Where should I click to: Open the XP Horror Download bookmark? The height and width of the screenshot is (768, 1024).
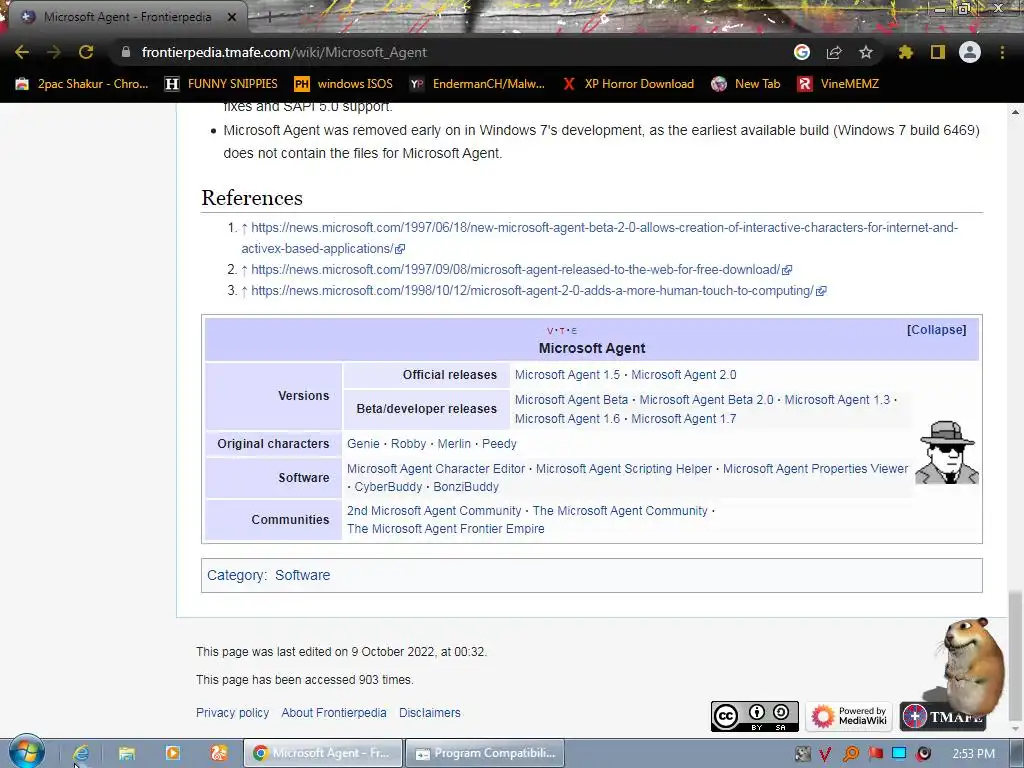point(628,84)
